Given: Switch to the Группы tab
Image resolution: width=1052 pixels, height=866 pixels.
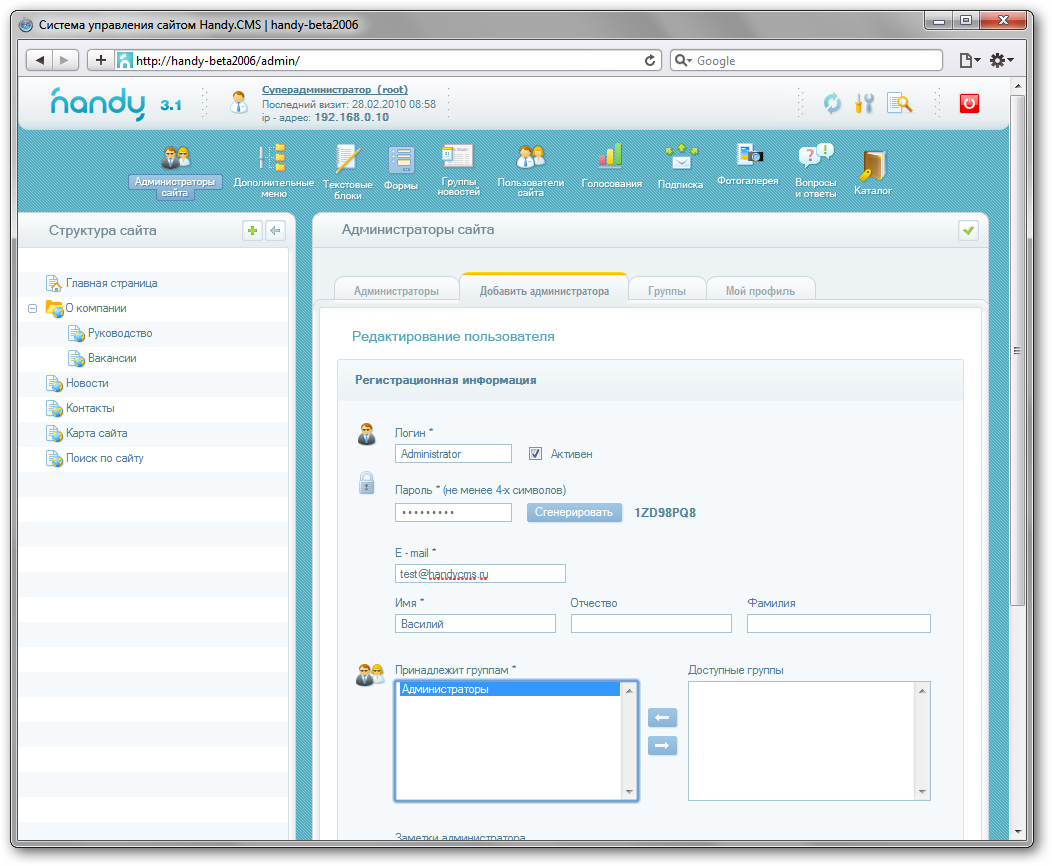Looking at the screenshot, I should (666, 291).
